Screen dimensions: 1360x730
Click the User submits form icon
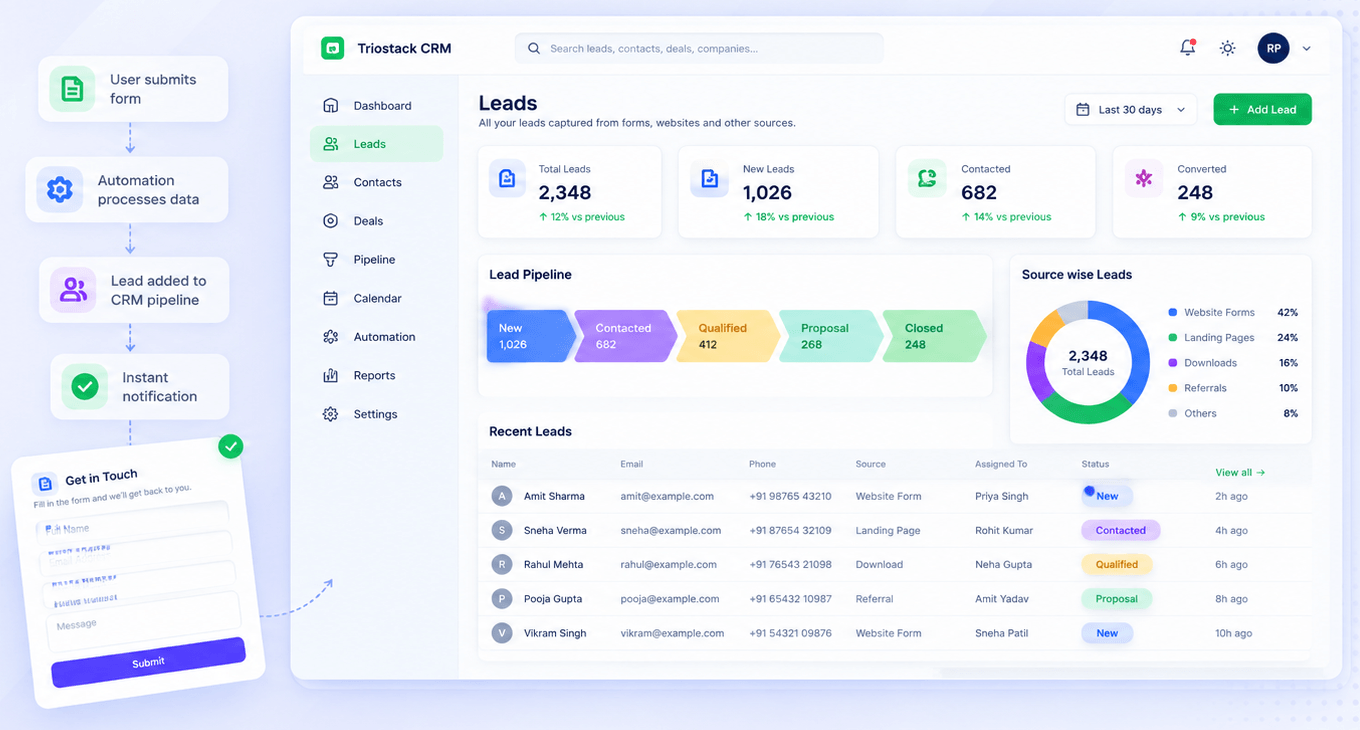point(72,89)
